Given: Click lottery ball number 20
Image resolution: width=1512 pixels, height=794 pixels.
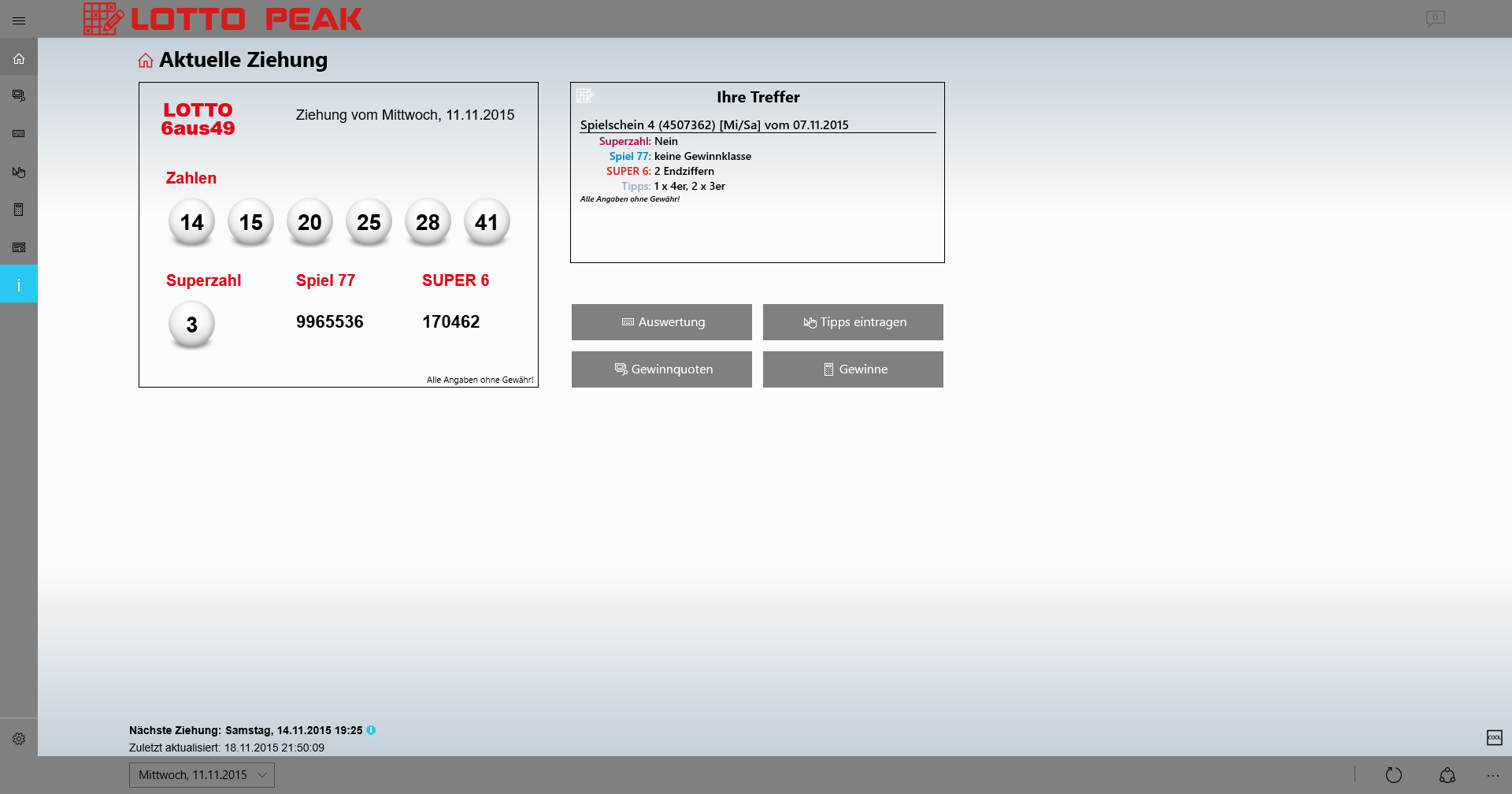Looking at the screenshot, I should [x=309, y=222].
